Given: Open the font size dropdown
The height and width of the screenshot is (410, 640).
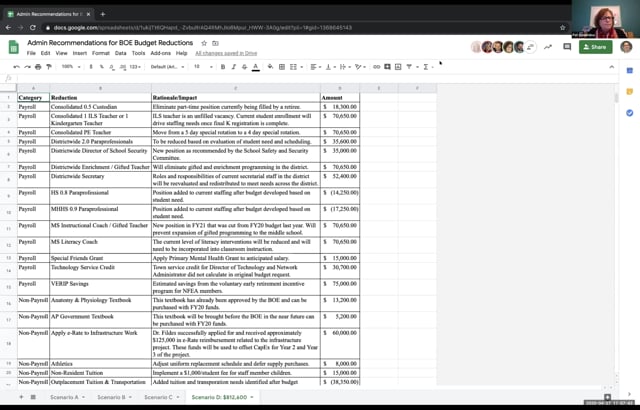Looking at the screenshot, I should pyautogui.click(x=203, y=67).
